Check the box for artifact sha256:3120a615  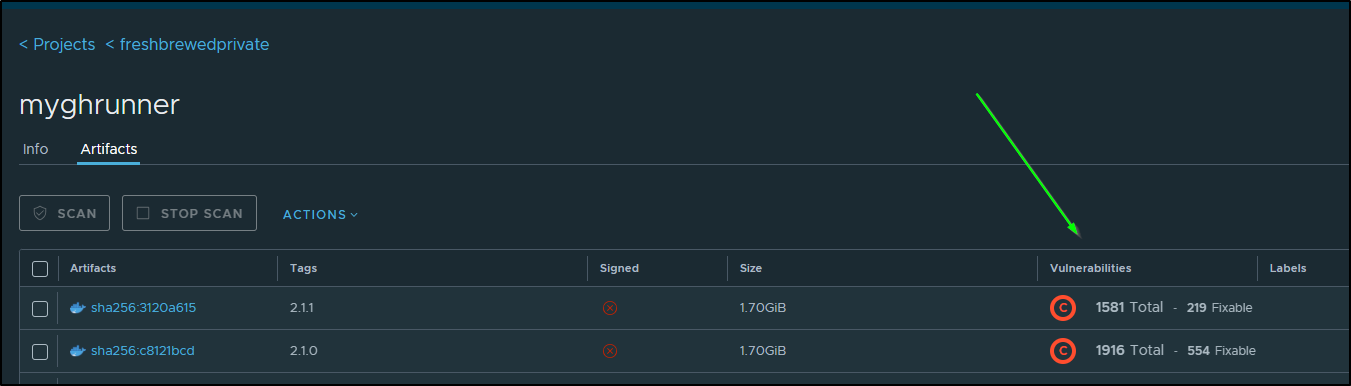click(x=40, y=308)
